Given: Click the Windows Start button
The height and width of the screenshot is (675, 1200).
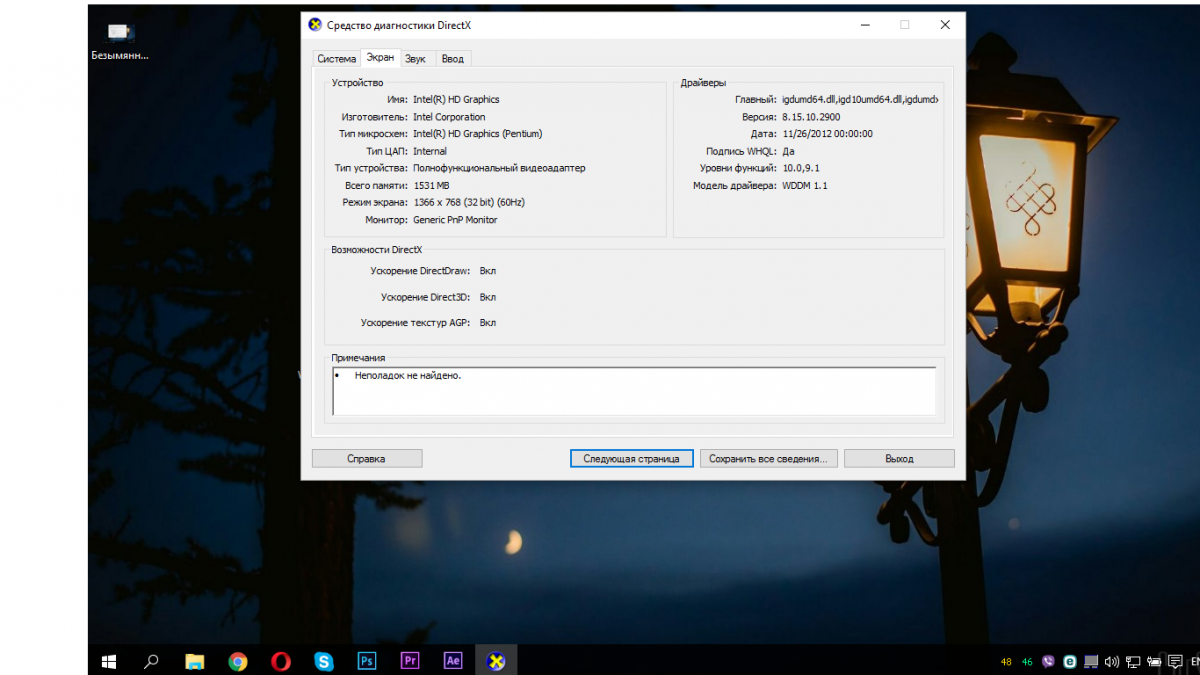Looking at the screenshot, I should click(x=109, y=661).
